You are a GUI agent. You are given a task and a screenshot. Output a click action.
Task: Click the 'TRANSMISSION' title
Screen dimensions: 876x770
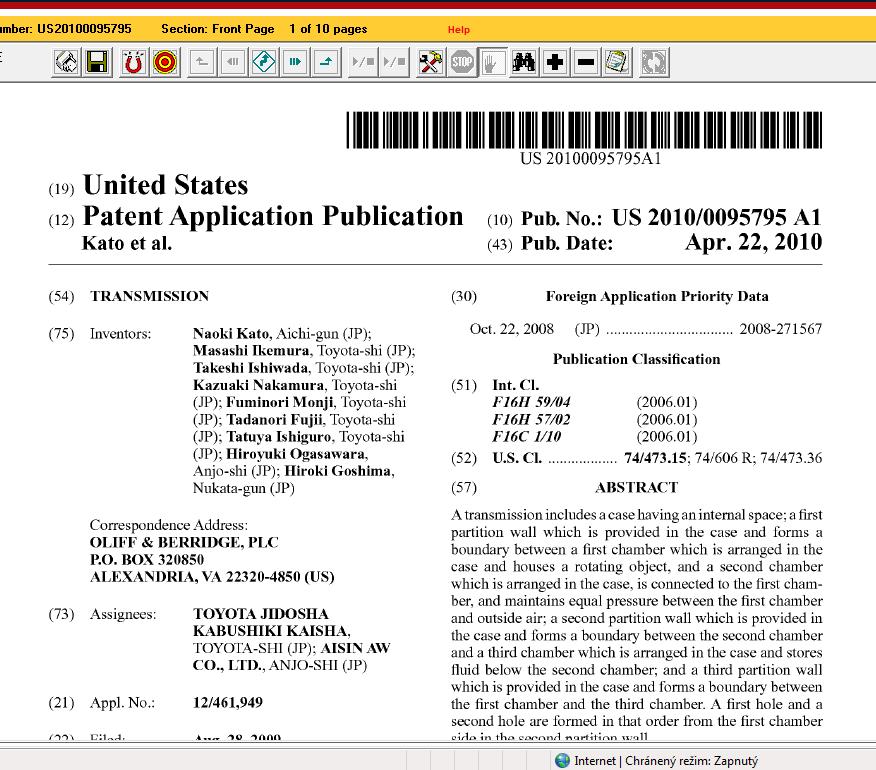(150, 296)
